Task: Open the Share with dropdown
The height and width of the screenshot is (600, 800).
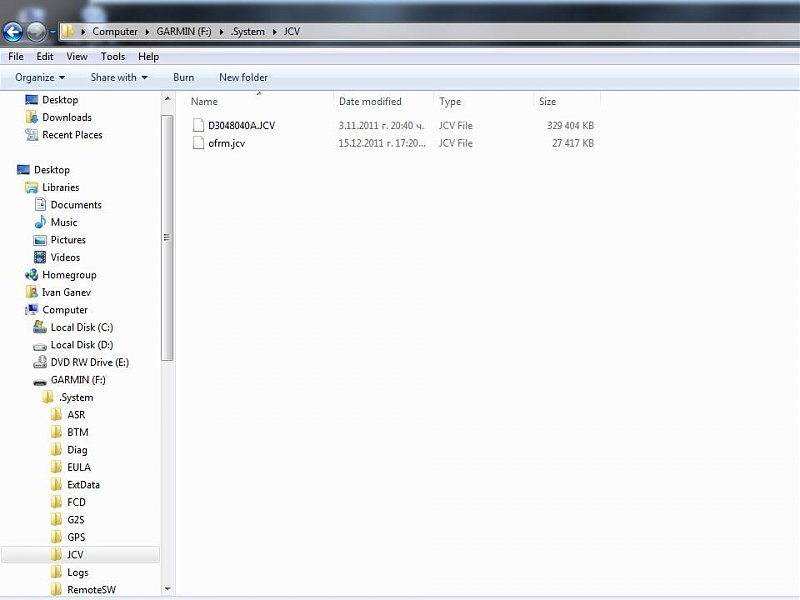Action: coord(119,78)
